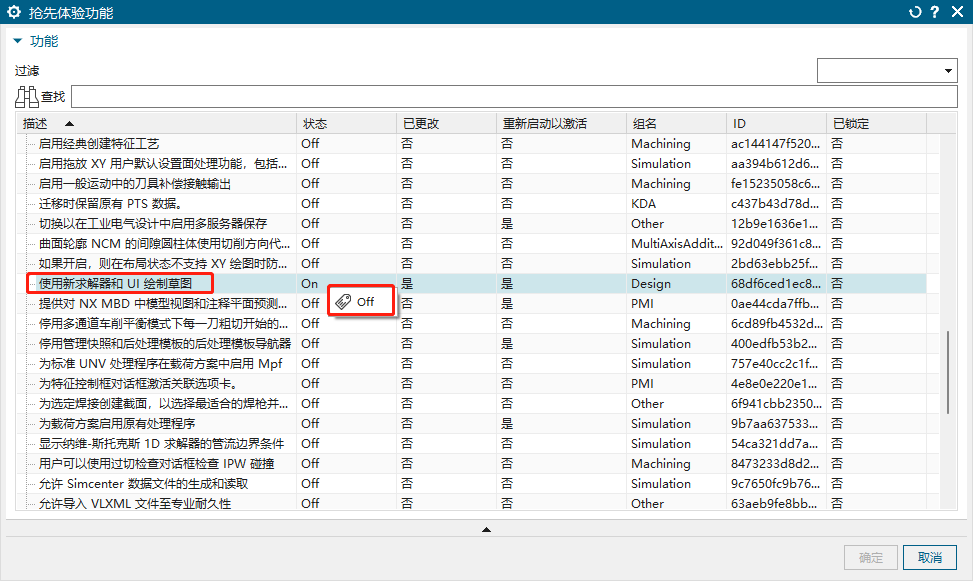973x581 pixels.
Task: Sort by the 描述 column header
Action: pos(156,124)
